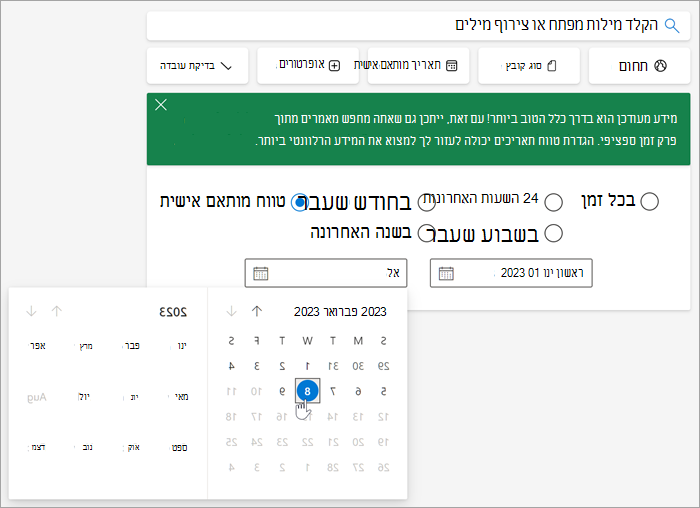The width and height of the screenshot is (700, 508).
Task: Choose month אוק in the month picker
Action: [x=133, y=447]
